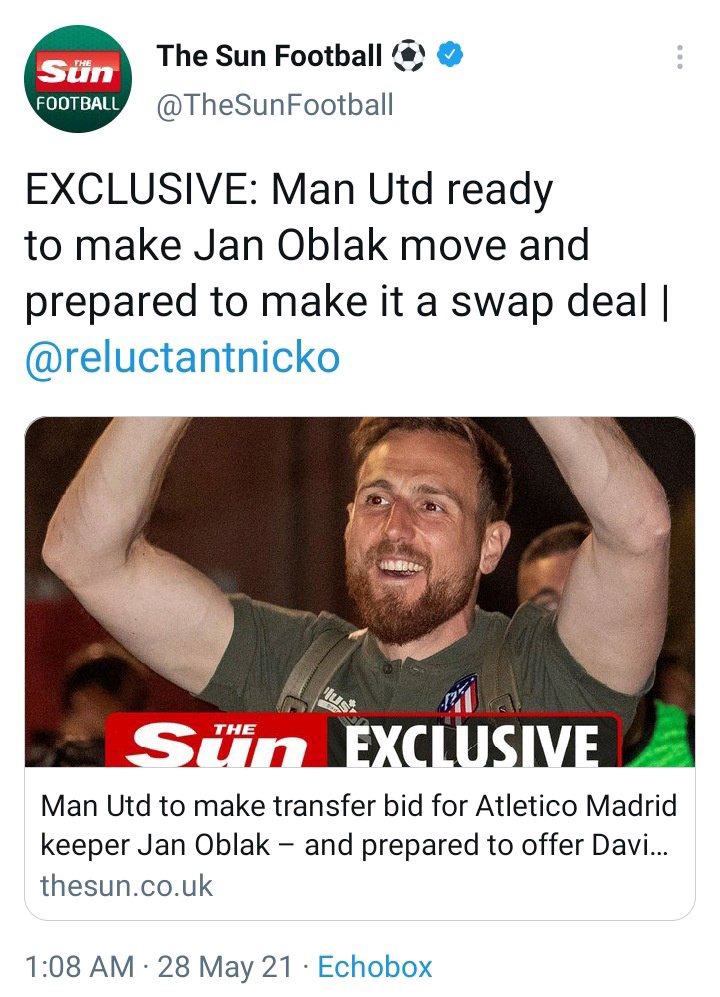The image size is (720, 997).
Task: Open the thesun.co.uk domain link
Action: pyautogui.click(x=127, y=886)
